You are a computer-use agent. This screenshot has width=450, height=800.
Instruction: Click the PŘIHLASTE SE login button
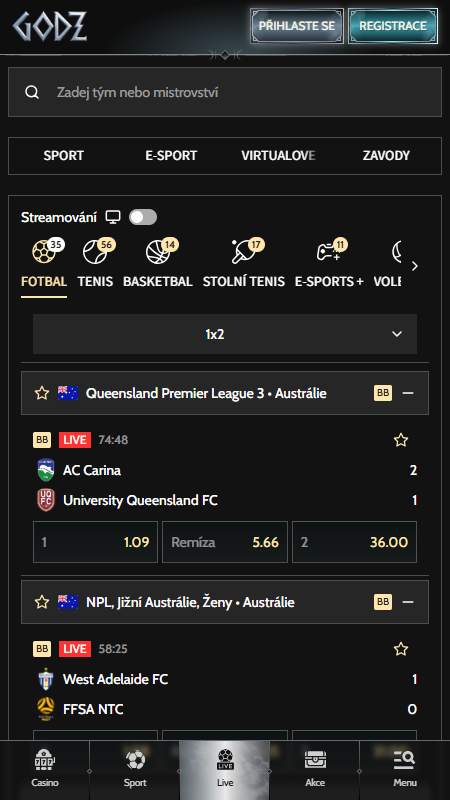297,26
